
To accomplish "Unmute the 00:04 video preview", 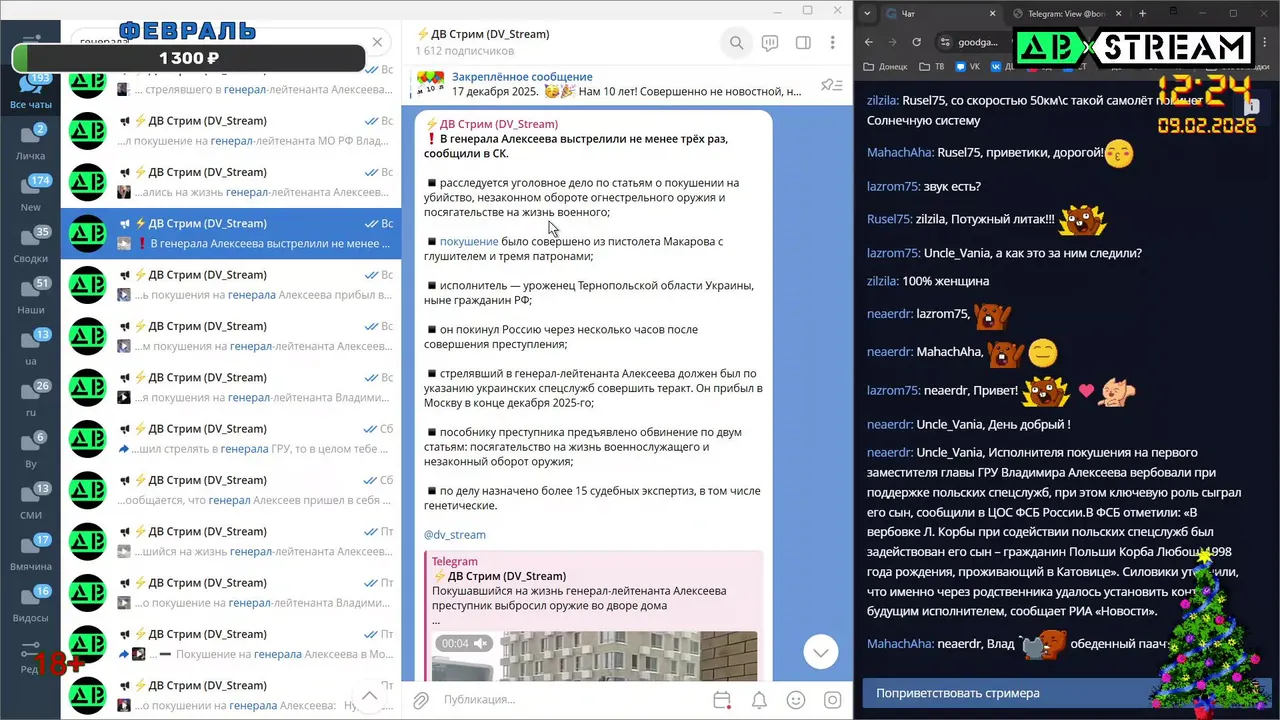I will pyautogui.click(x=481, y=643).
